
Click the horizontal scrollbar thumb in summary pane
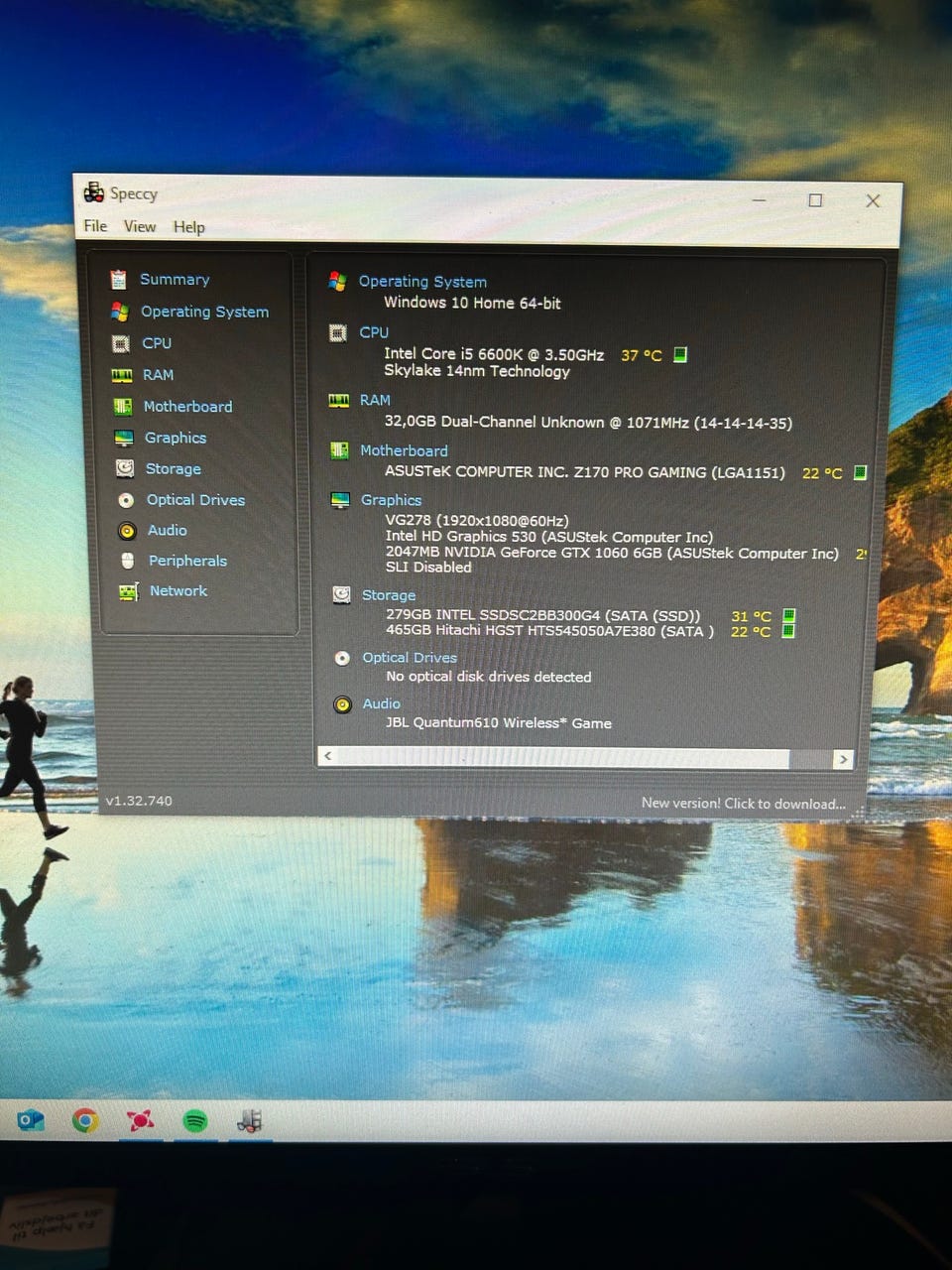click(x=563, y=758)
